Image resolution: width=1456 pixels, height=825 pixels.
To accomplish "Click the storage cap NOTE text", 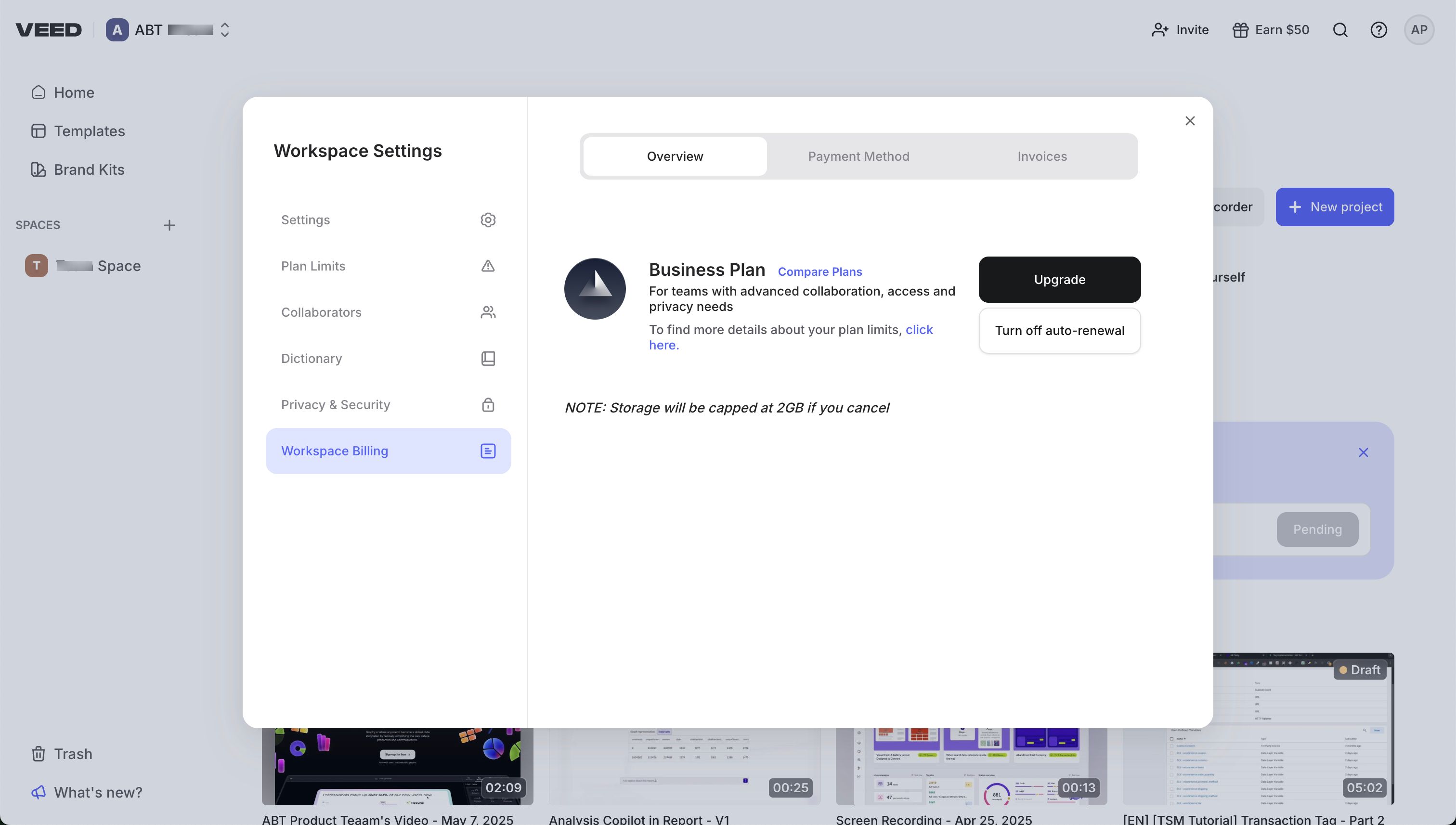I will click(x=727, y=408).
